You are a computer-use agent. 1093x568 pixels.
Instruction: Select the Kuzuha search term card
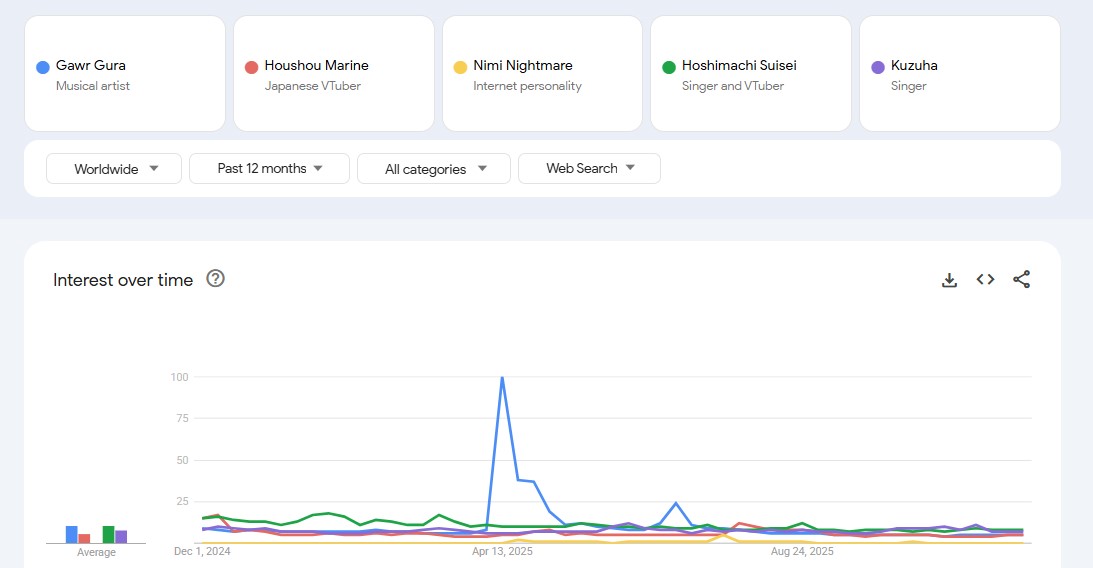coord(960,74)
